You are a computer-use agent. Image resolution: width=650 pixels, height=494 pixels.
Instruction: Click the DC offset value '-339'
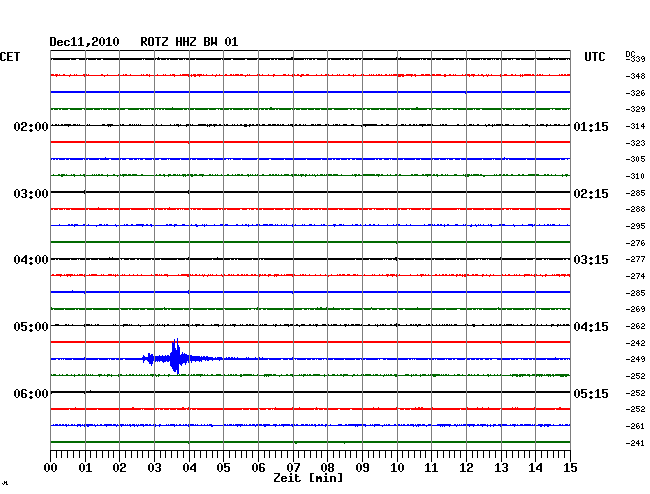coord(635,59)
